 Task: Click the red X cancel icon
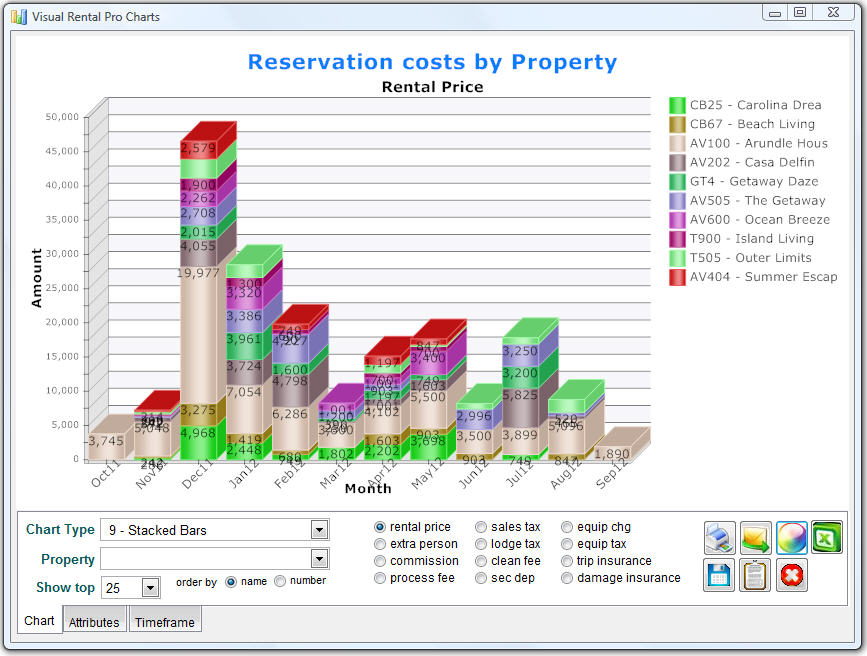coord(791,575)
